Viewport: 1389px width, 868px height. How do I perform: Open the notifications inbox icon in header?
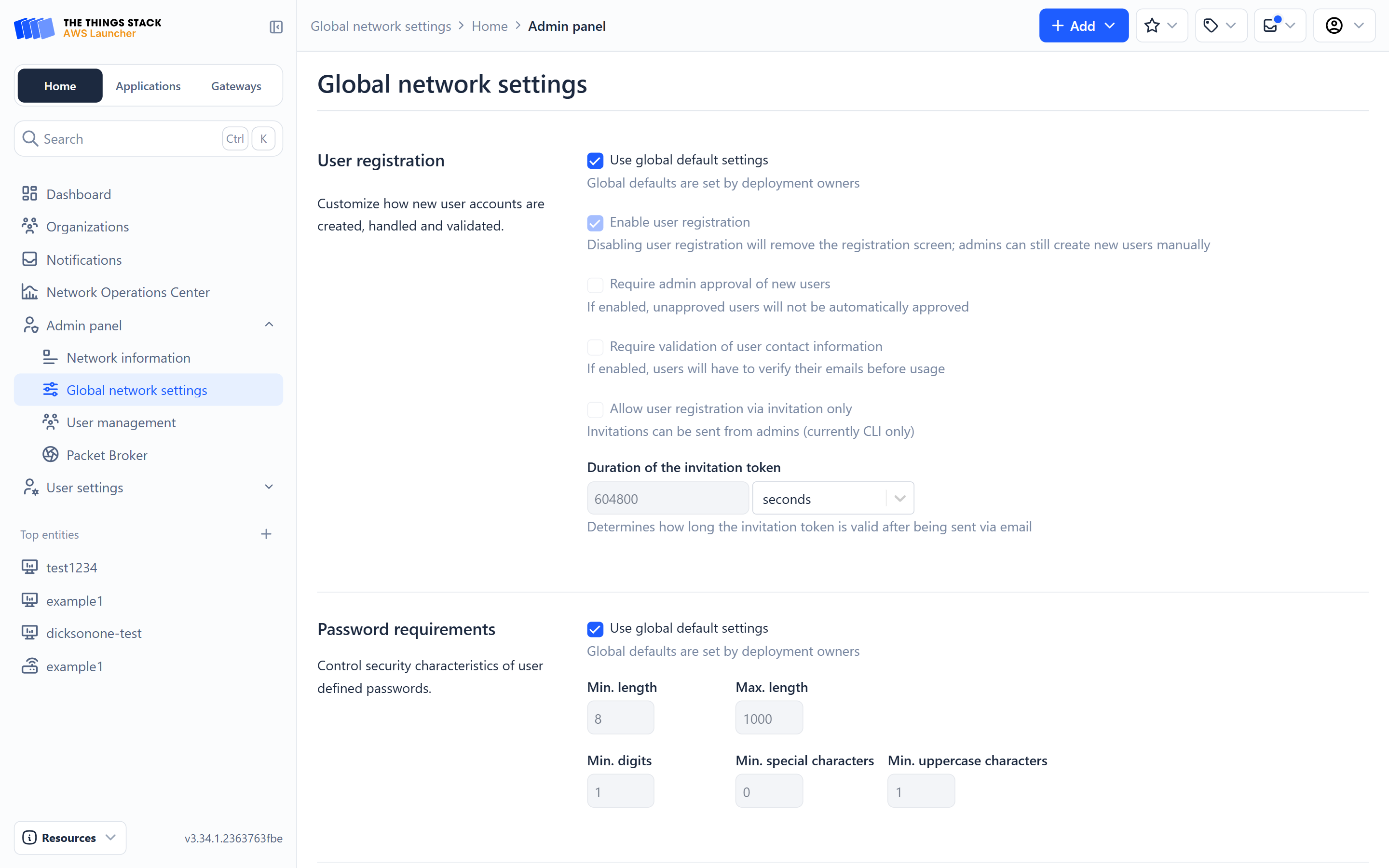[1271, 26]
